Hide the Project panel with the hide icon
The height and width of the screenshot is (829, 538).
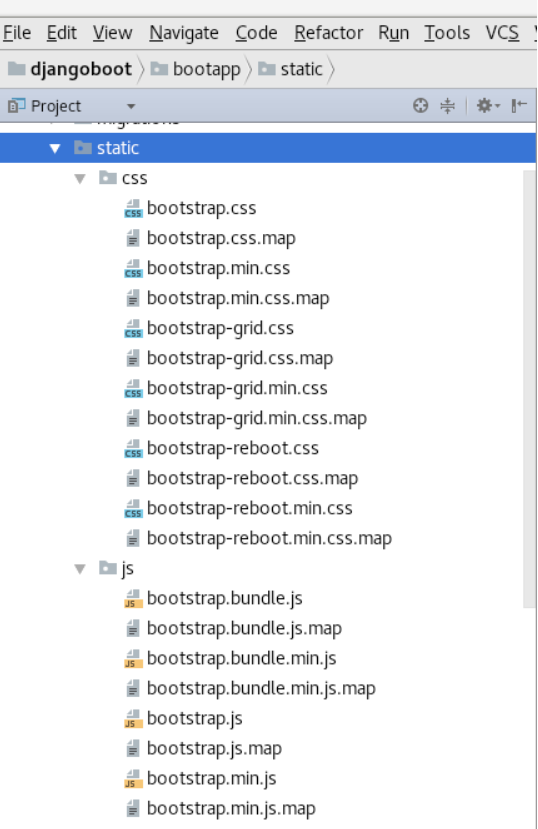click(x=519, y=106)
